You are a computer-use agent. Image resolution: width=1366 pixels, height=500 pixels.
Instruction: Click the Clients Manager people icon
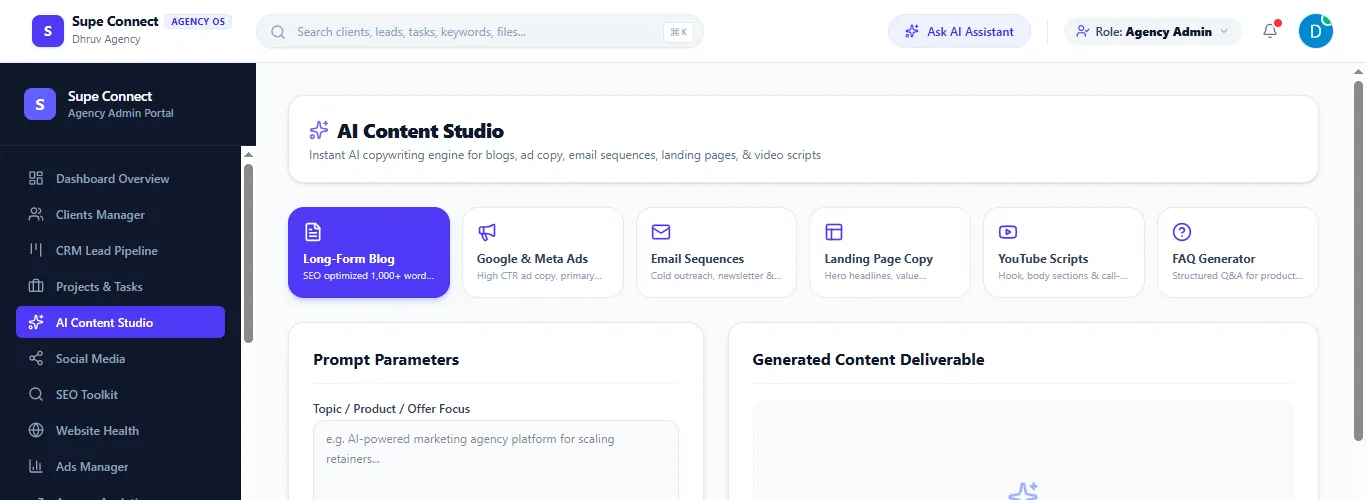(x=36, y=215)
